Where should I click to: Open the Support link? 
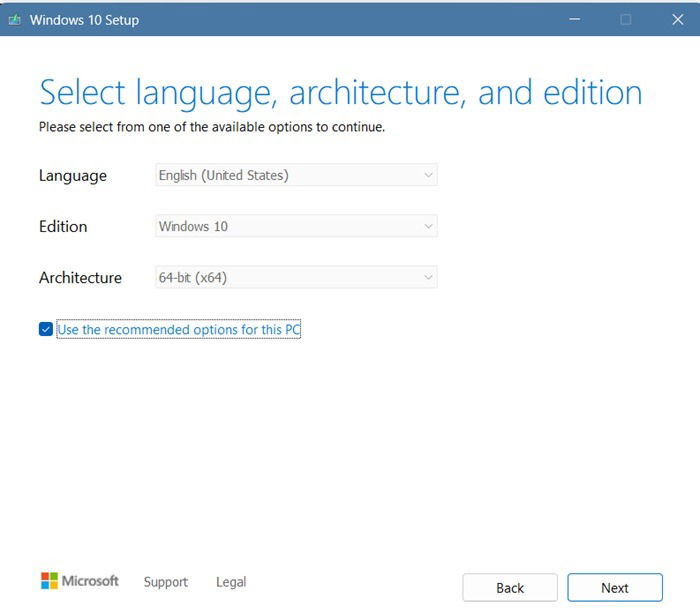pyautogui.click(x=165, y=582)
